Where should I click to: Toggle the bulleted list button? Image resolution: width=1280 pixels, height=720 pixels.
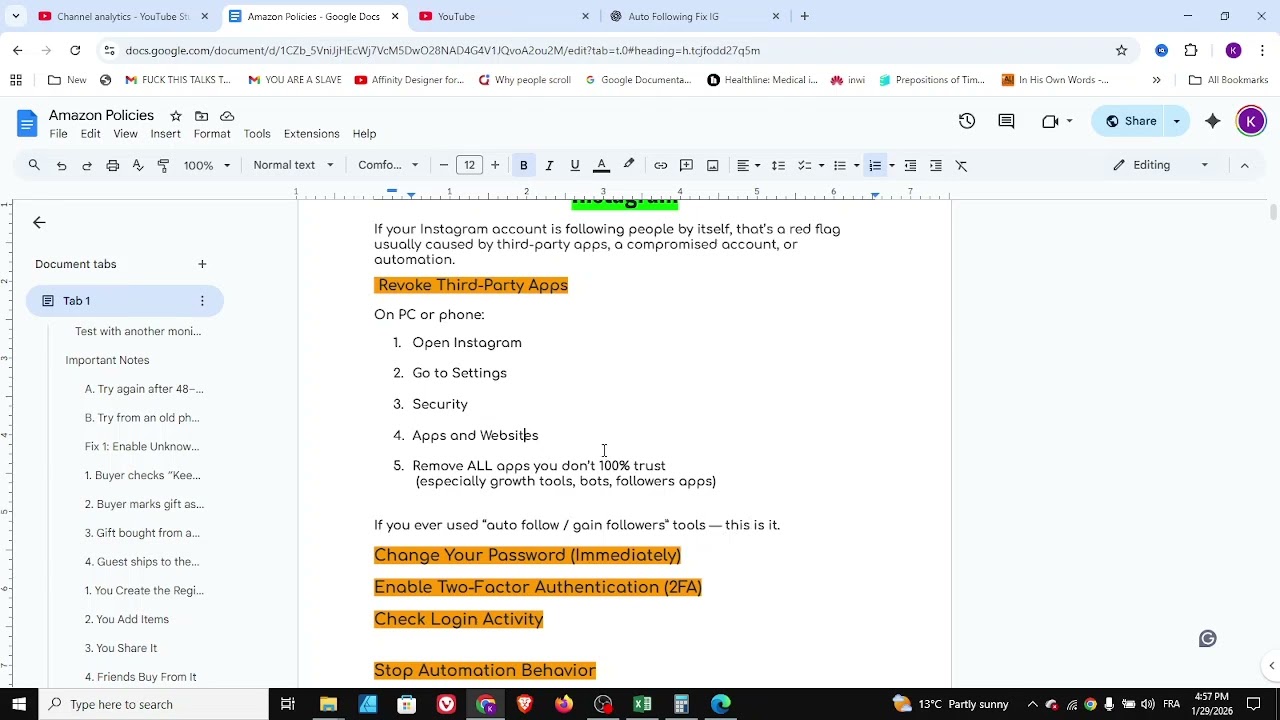840,165
